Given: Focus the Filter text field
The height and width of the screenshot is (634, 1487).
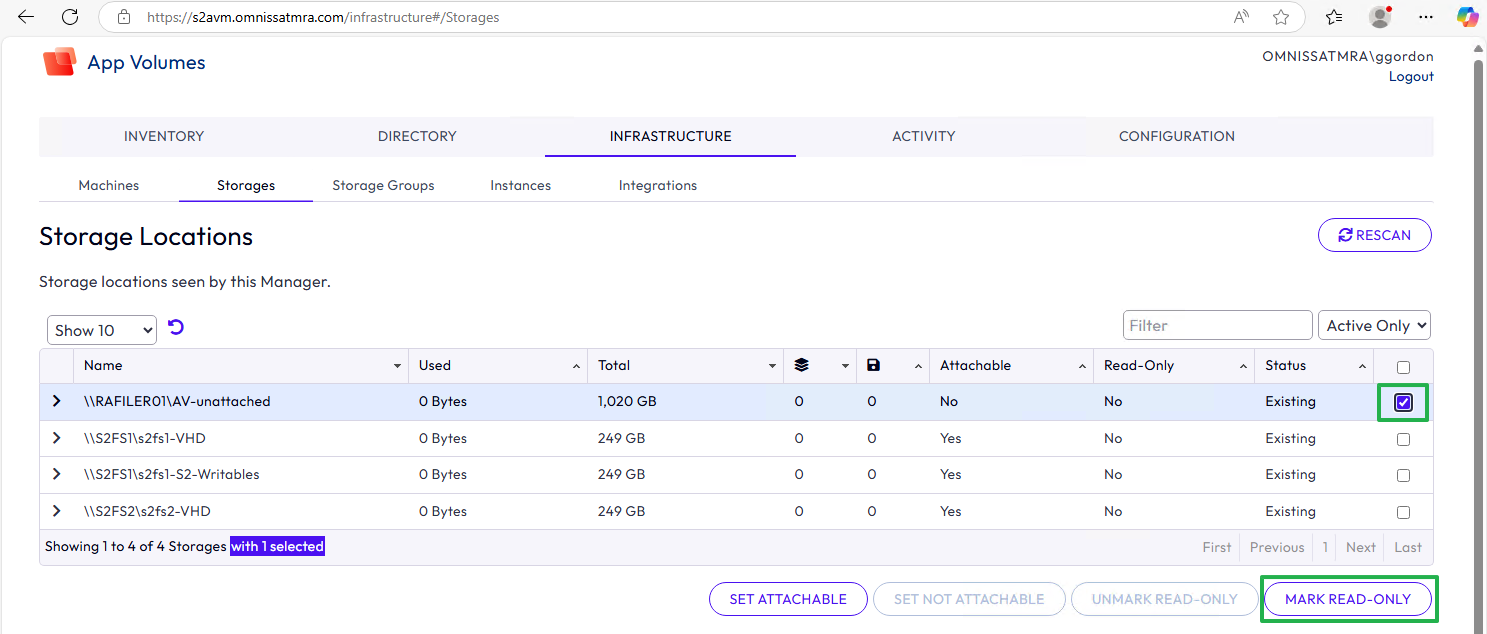Looking at the screenshot, I should point(1218,325).
